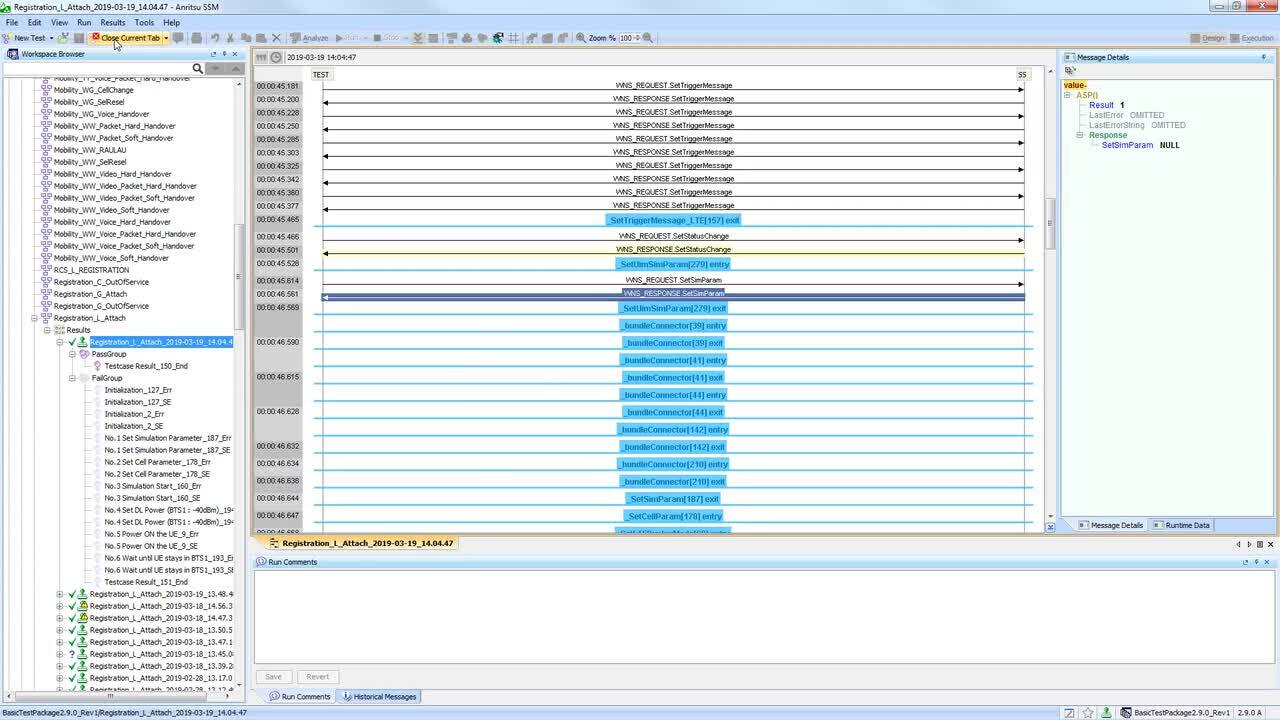Select the WNS_RESPONSE SetStatusChange message row
The width and height of the screenshot is (1280, 720).
tap(673, 250)
